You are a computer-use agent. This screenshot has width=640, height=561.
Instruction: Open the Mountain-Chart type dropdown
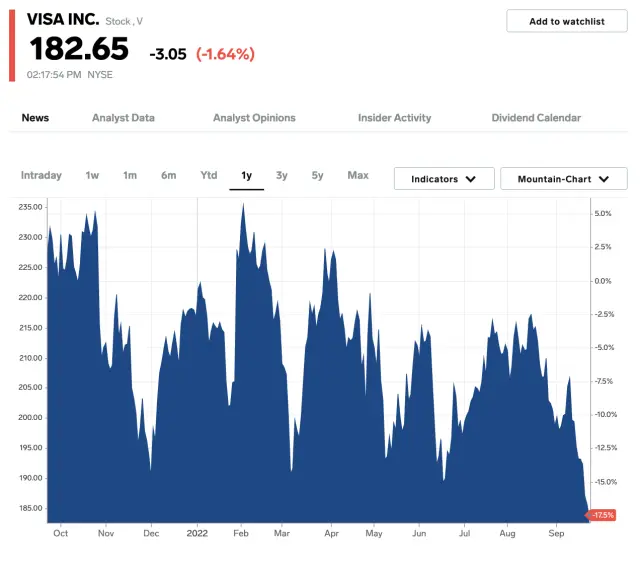pos(563,179)
